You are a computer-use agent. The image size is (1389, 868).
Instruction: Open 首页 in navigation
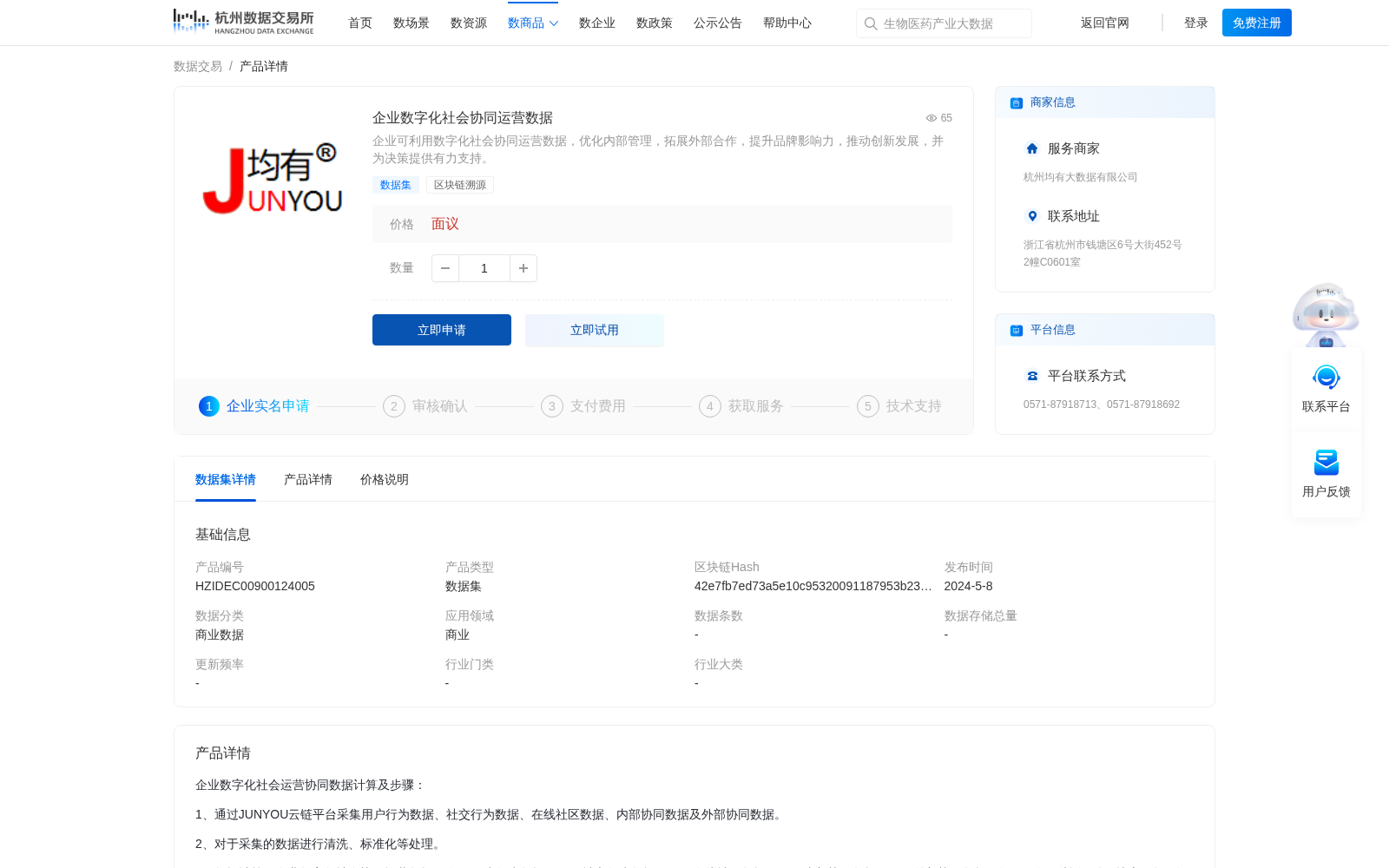(x=360, y=23)
